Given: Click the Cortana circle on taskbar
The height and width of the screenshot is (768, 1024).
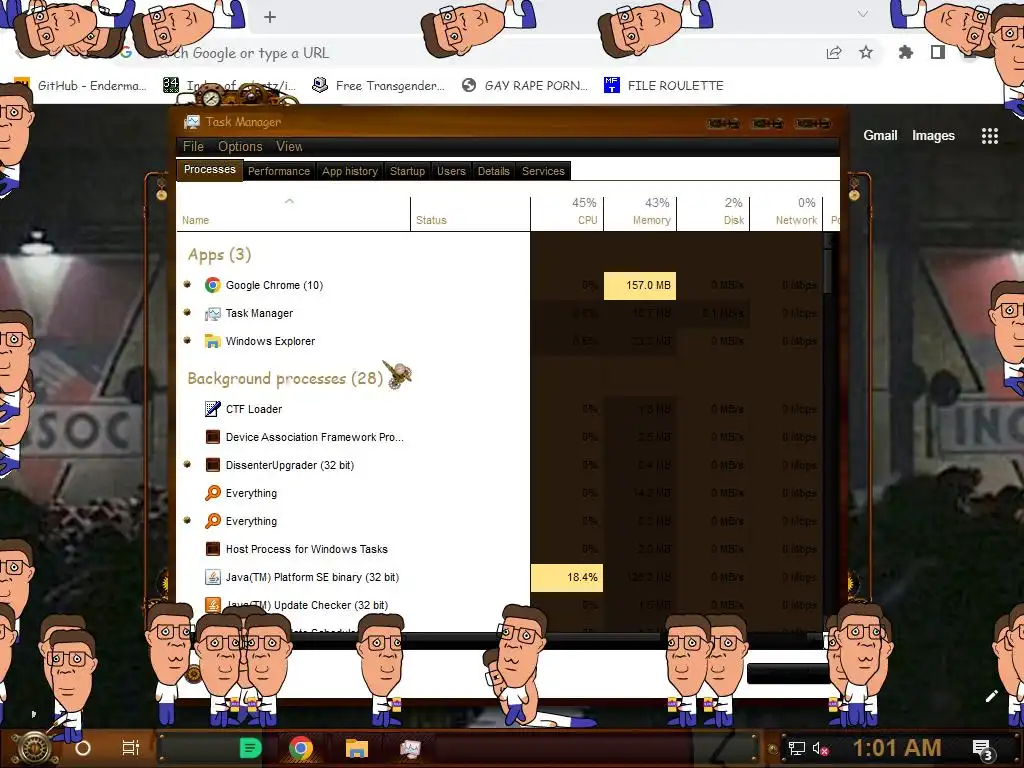Looking at the screenshot, I should coord(83,748).
